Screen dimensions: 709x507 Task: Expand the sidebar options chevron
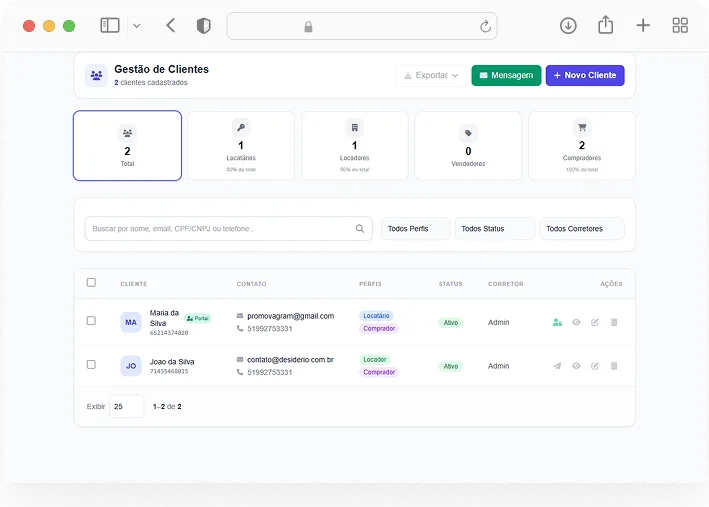coord(137,26)
